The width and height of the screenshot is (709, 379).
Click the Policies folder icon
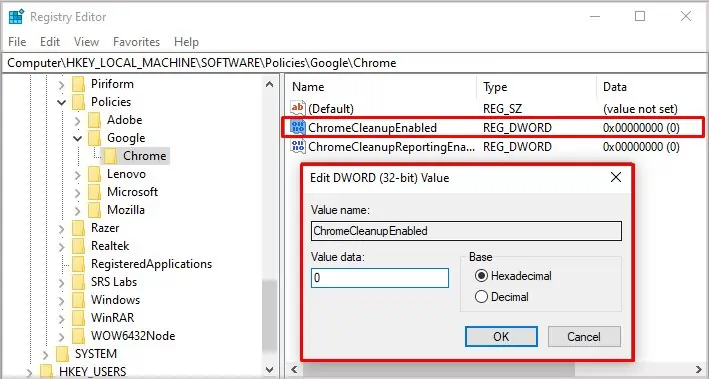tap(79, 102)
